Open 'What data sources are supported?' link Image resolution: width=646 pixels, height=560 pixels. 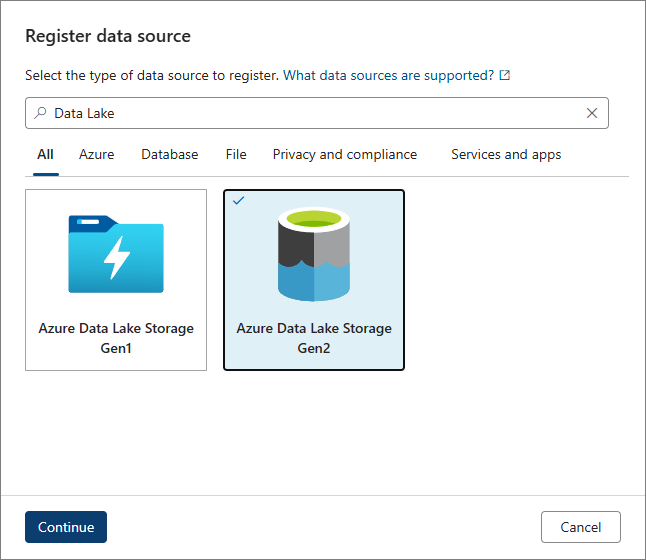click(x=389, y=75)
